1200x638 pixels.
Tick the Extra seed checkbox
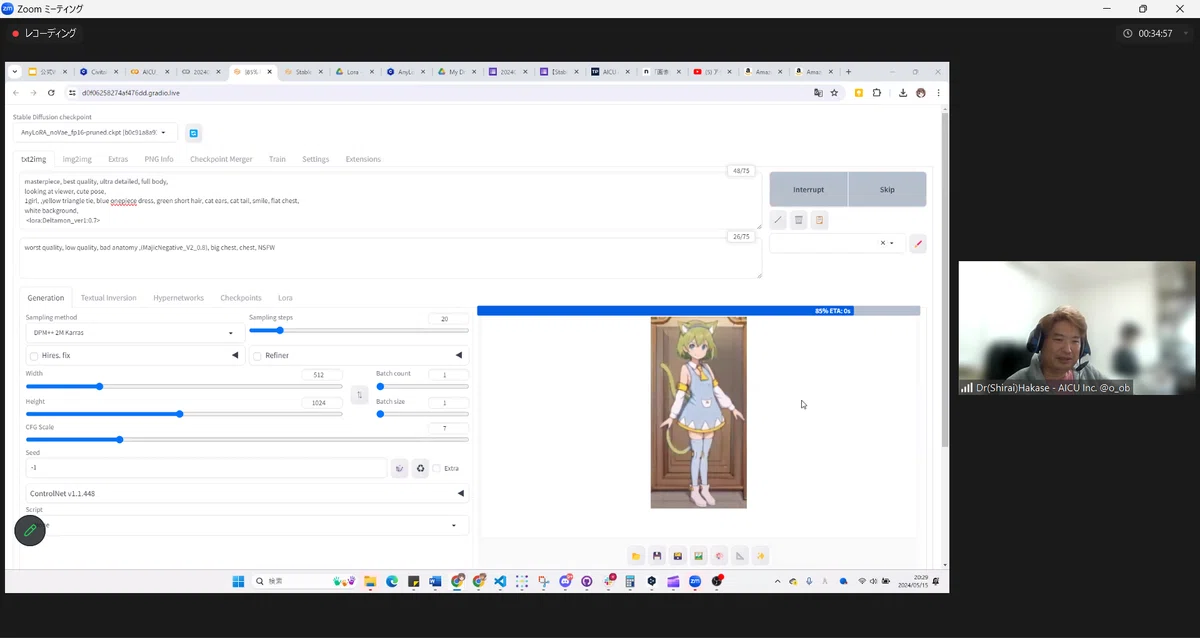coord(437,468)
